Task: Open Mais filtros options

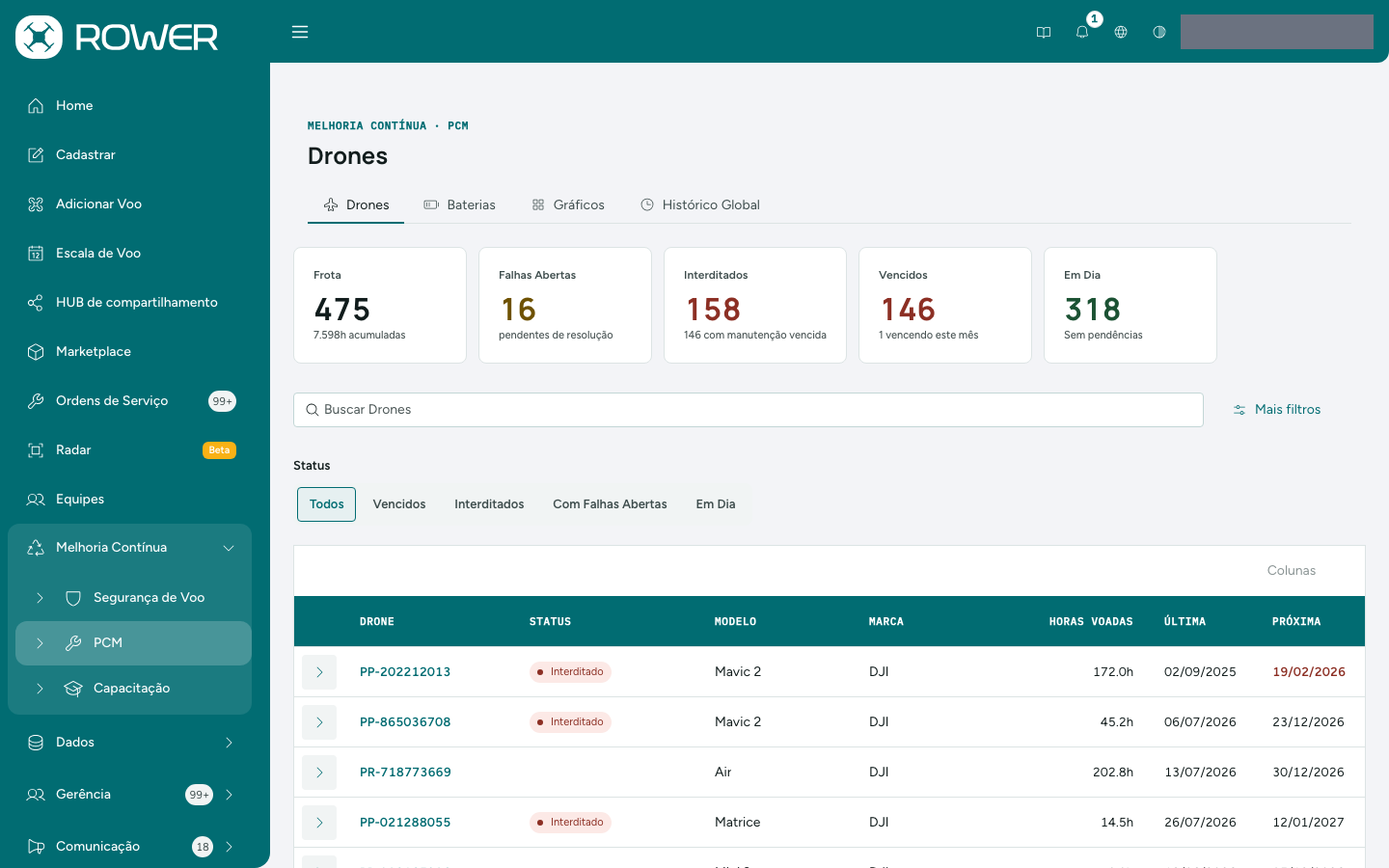Action: click(x=1277, y=410)
